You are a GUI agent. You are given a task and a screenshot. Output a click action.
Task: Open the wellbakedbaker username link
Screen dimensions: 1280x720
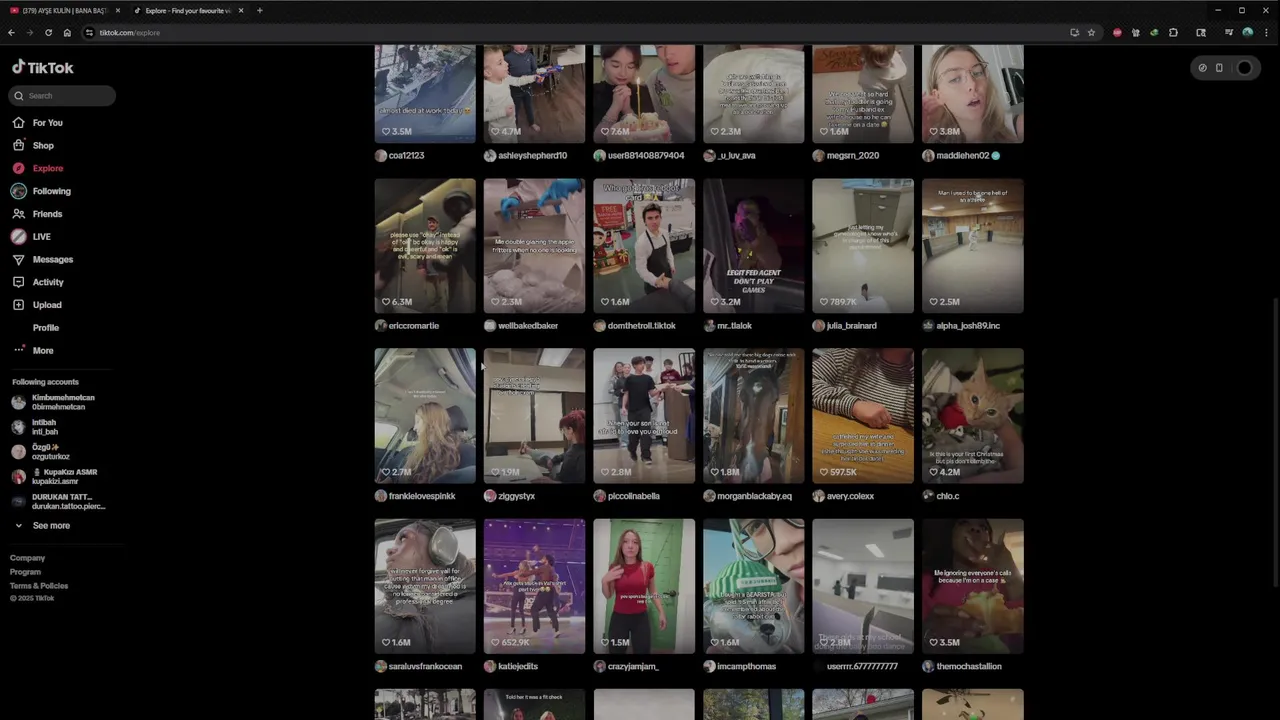click(x=528, y=326)
